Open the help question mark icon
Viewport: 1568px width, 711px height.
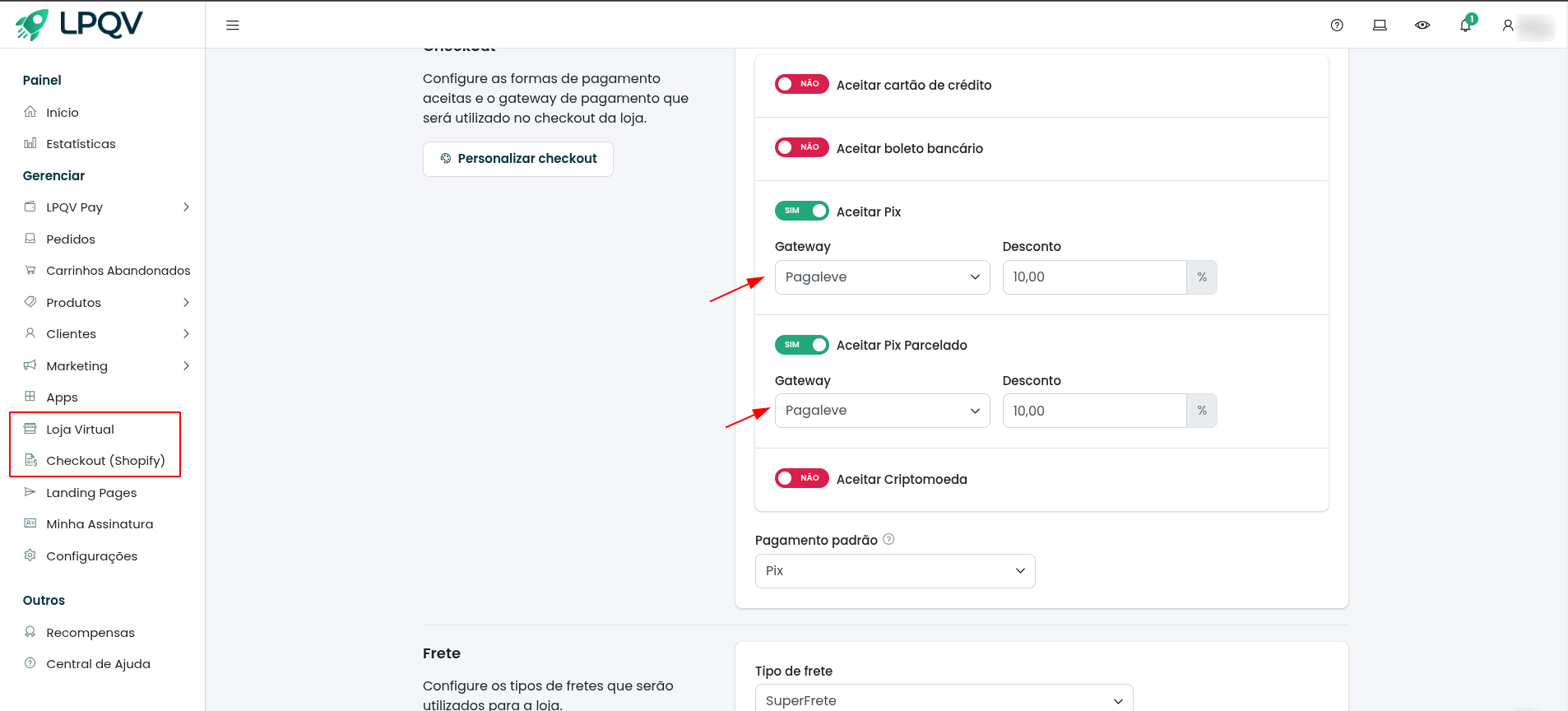1337,26
